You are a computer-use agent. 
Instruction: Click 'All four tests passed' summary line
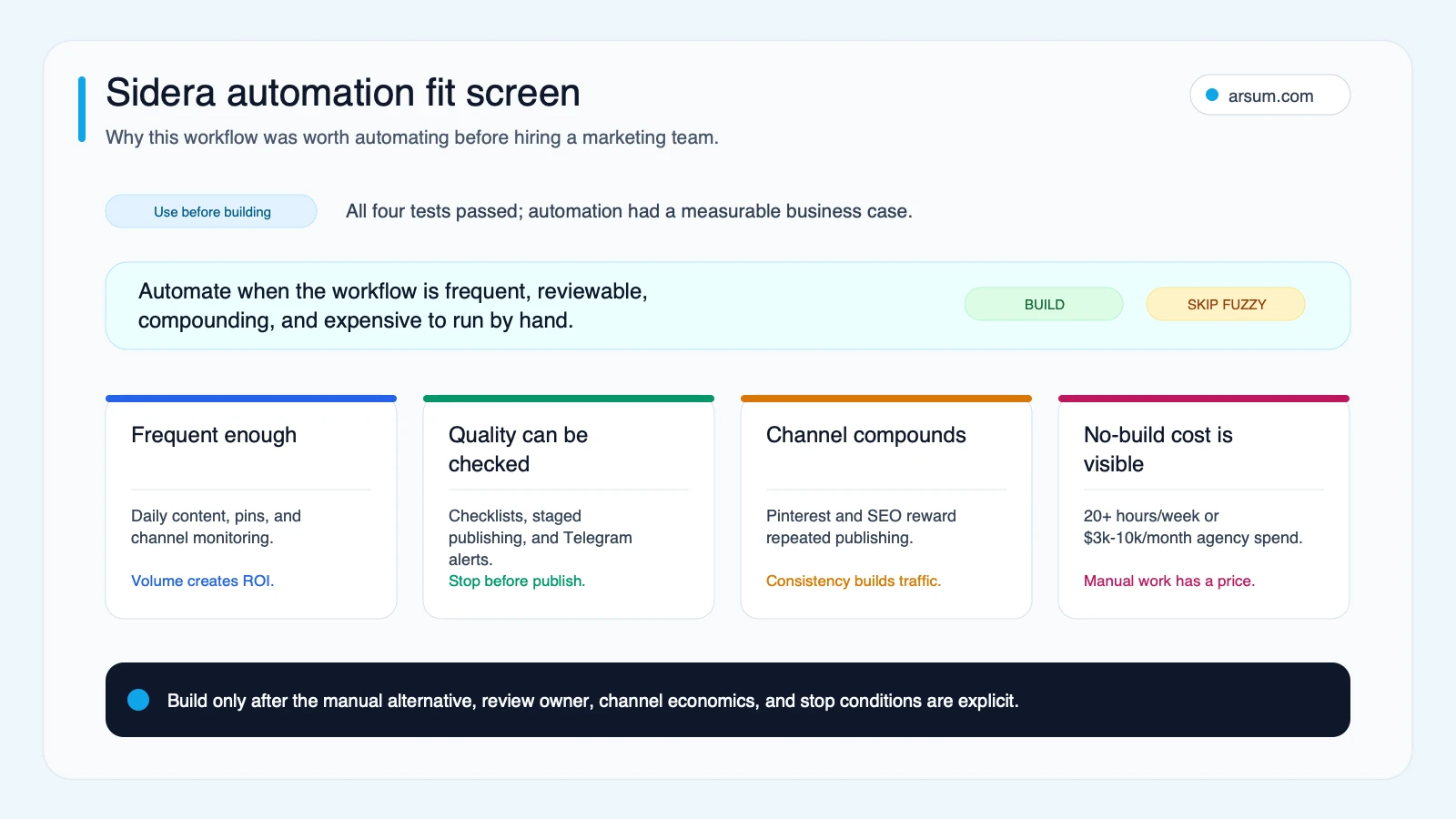click(629, 211)
